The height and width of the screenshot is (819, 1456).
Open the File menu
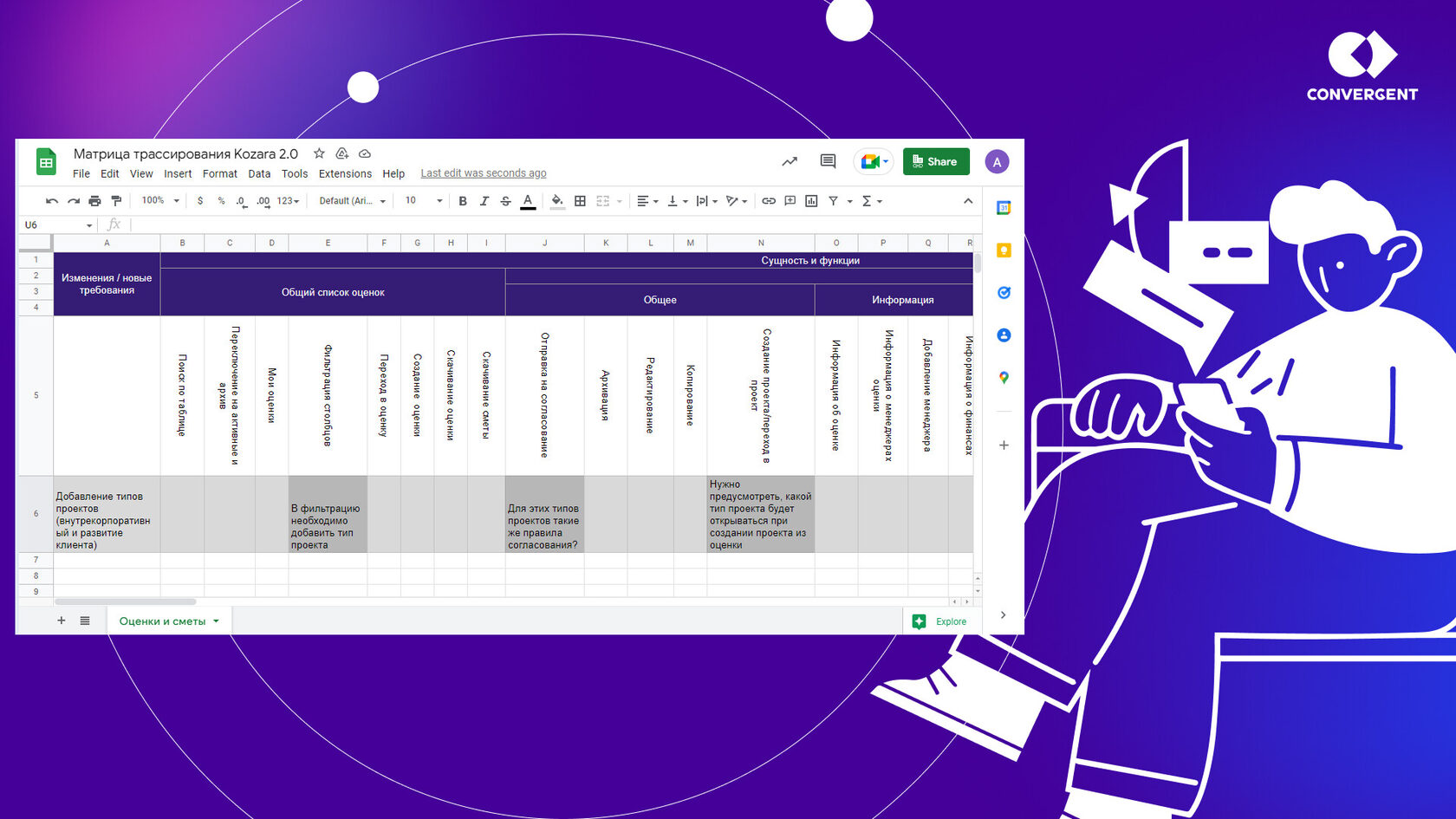tap(81, 173)
